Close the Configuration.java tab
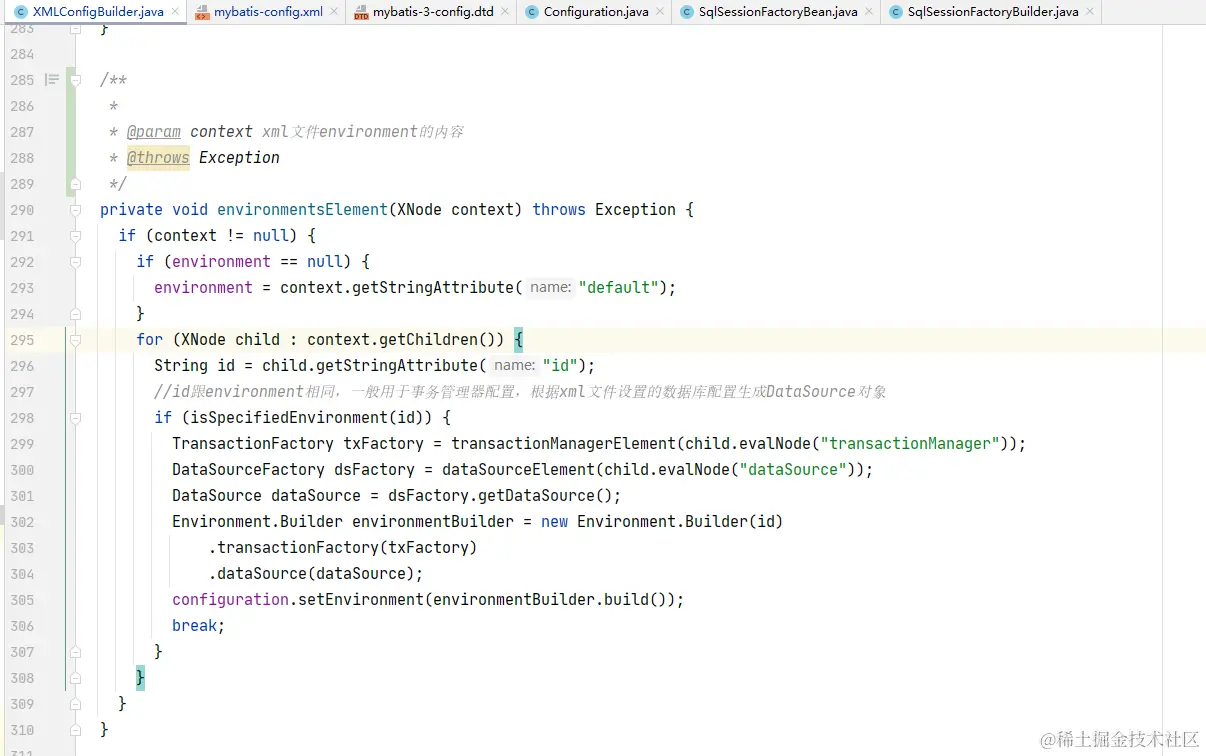1206x756 pixels. [x=660, y=12]
